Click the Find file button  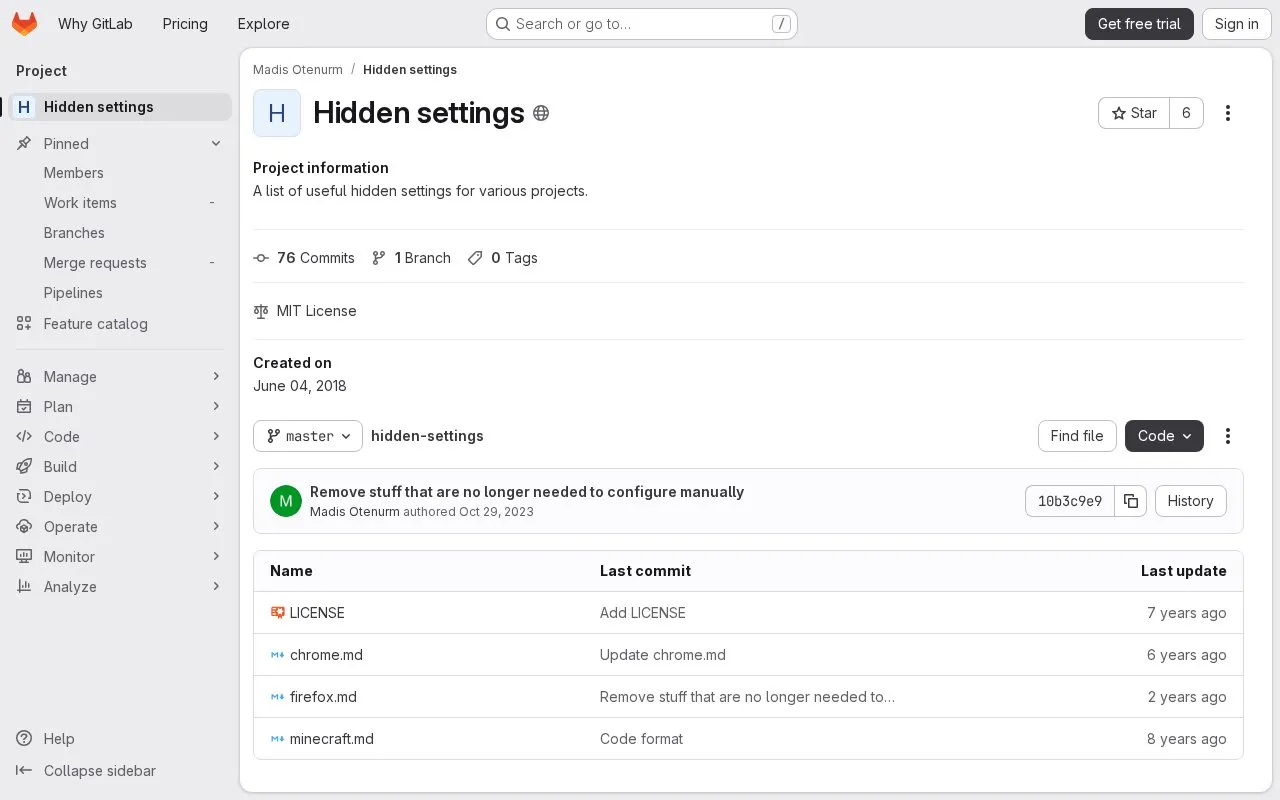1077,436
